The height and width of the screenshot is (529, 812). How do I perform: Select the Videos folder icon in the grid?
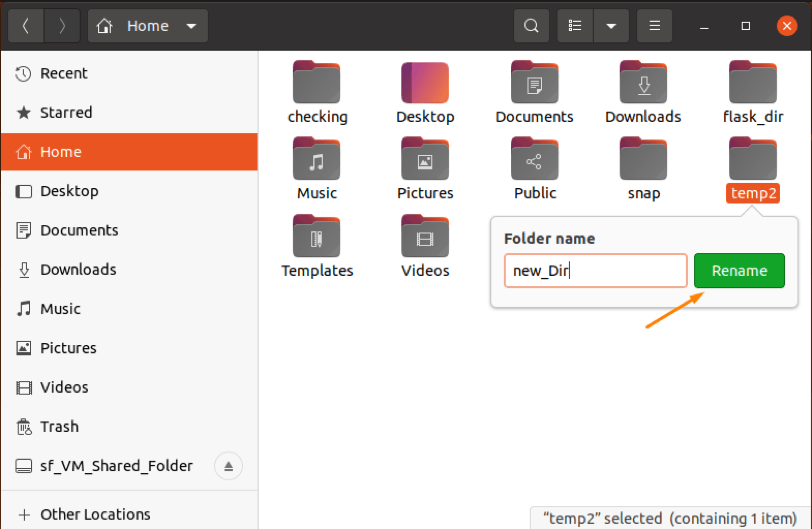(425, 236)
